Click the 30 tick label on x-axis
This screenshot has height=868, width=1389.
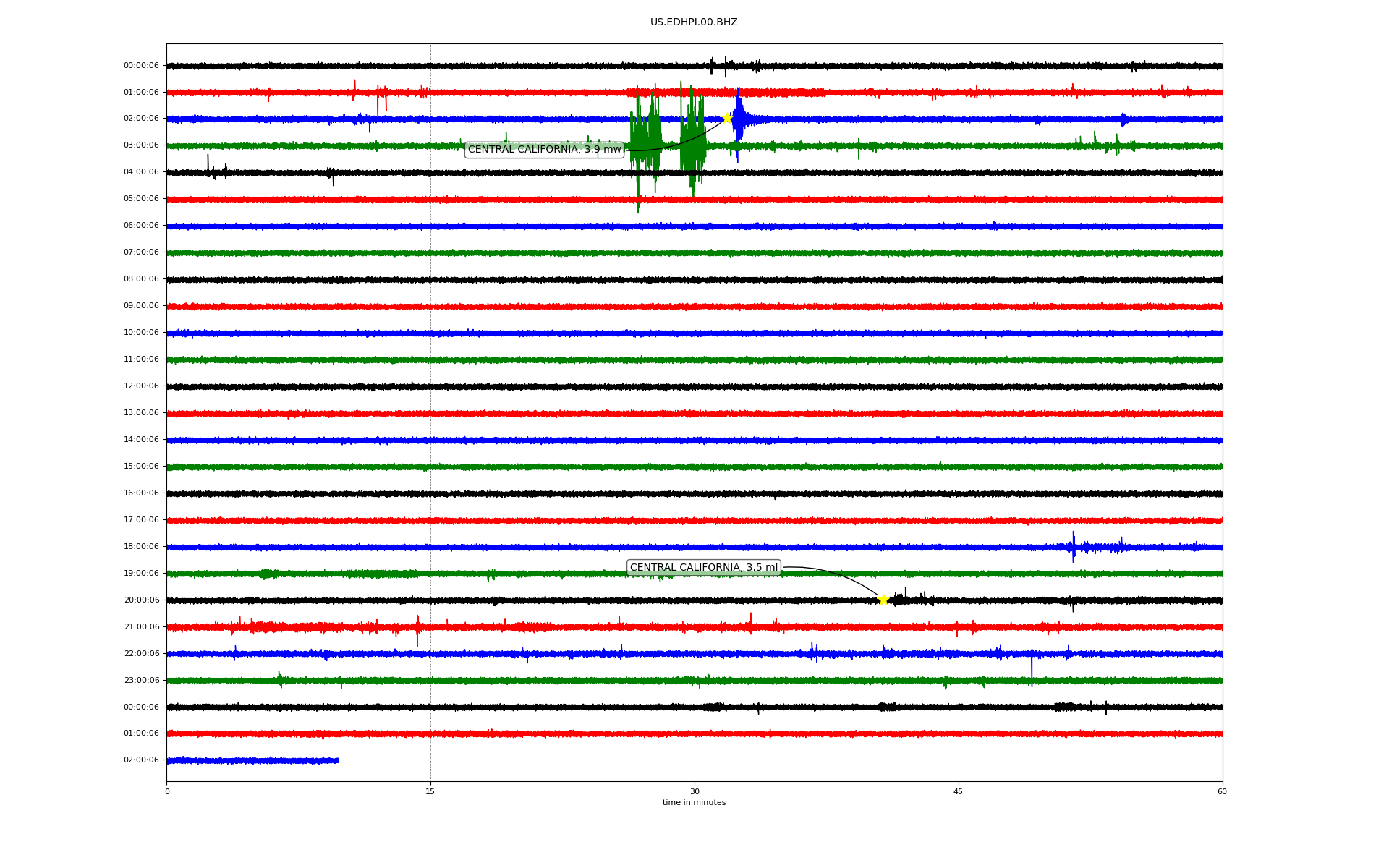pyautogui.click(x=694, y=792)
